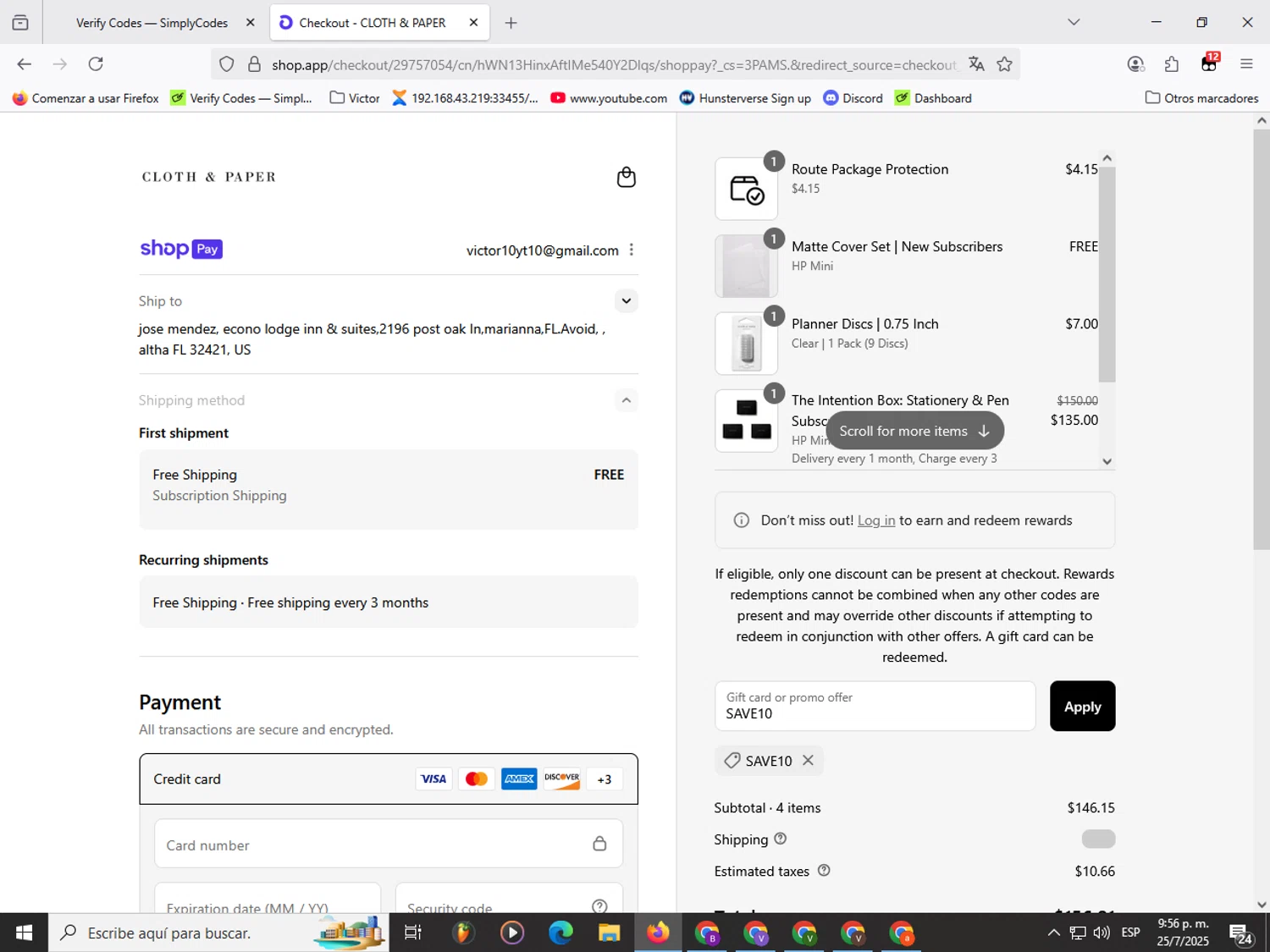This screenshot has height=952, width=1270.
Task: Follow the Log in rewards link
Action: (876, 520)
